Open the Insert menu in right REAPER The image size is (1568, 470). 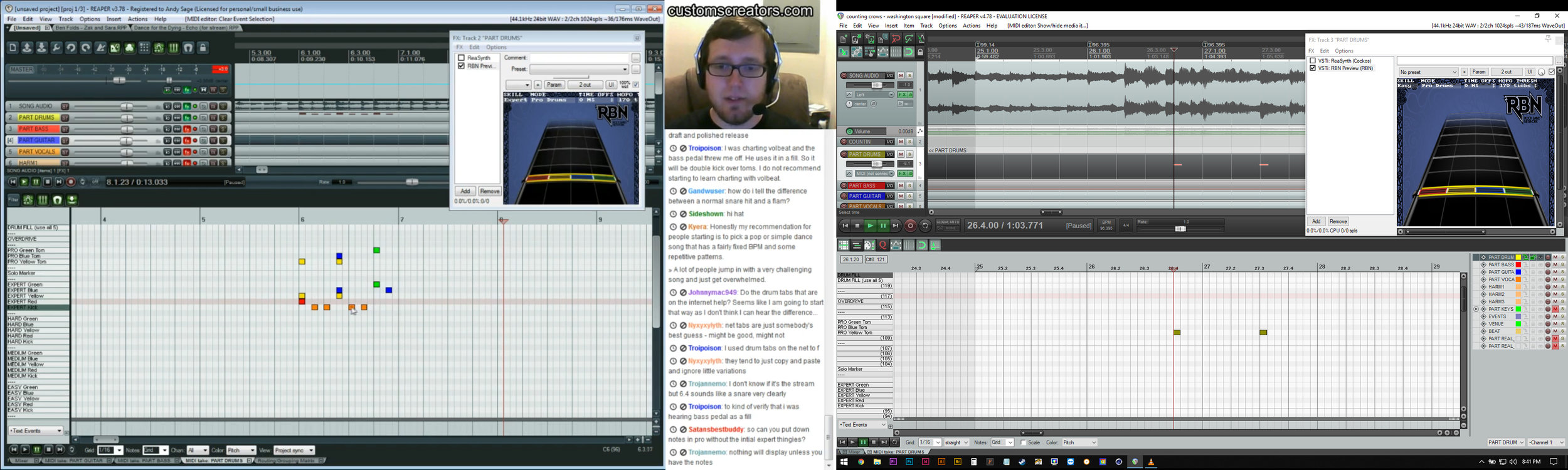pyautogui.click(x=891, y=26)
